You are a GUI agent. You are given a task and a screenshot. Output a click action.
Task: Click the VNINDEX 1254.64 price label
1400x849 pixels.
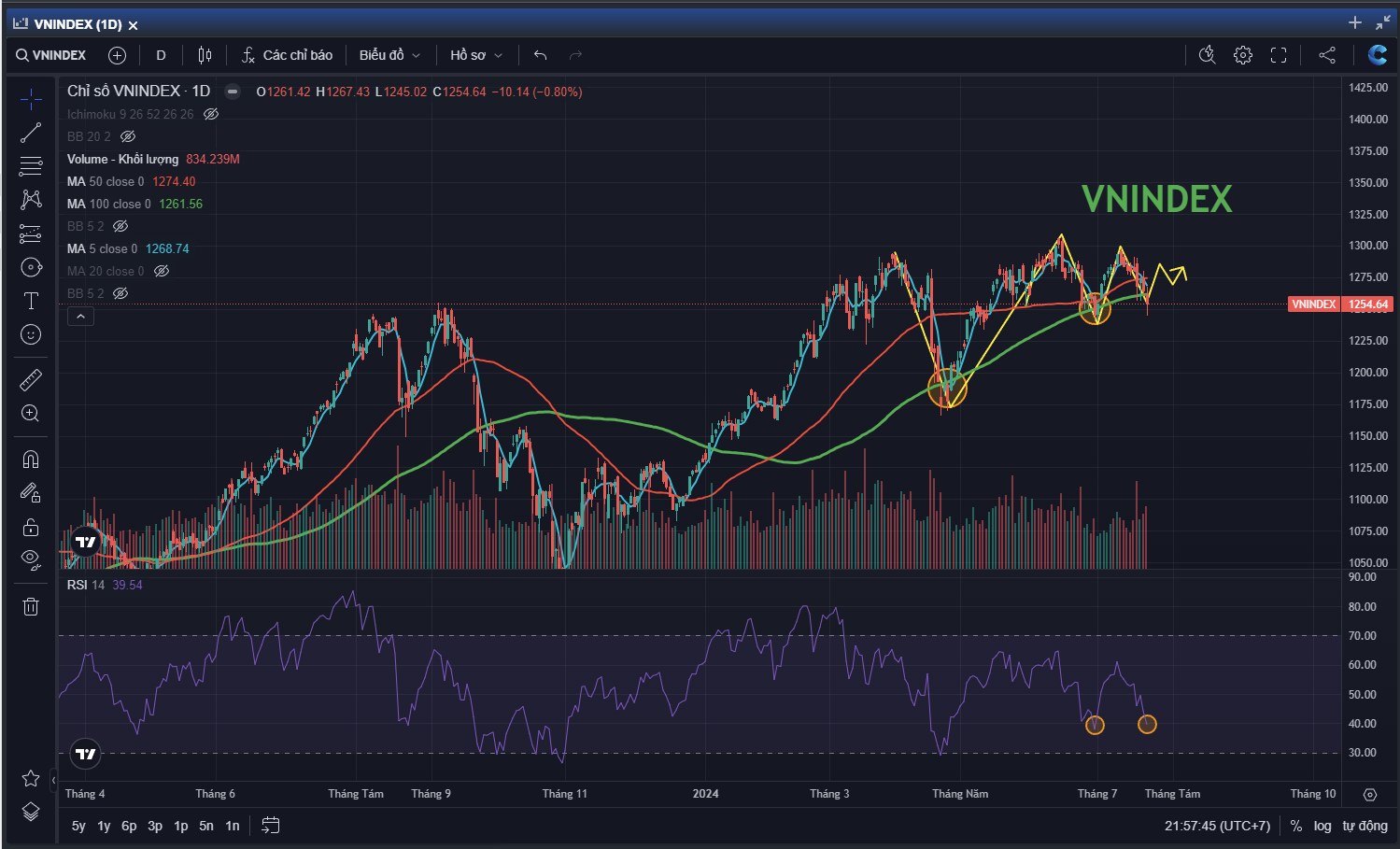click(x=1340, y=304)
